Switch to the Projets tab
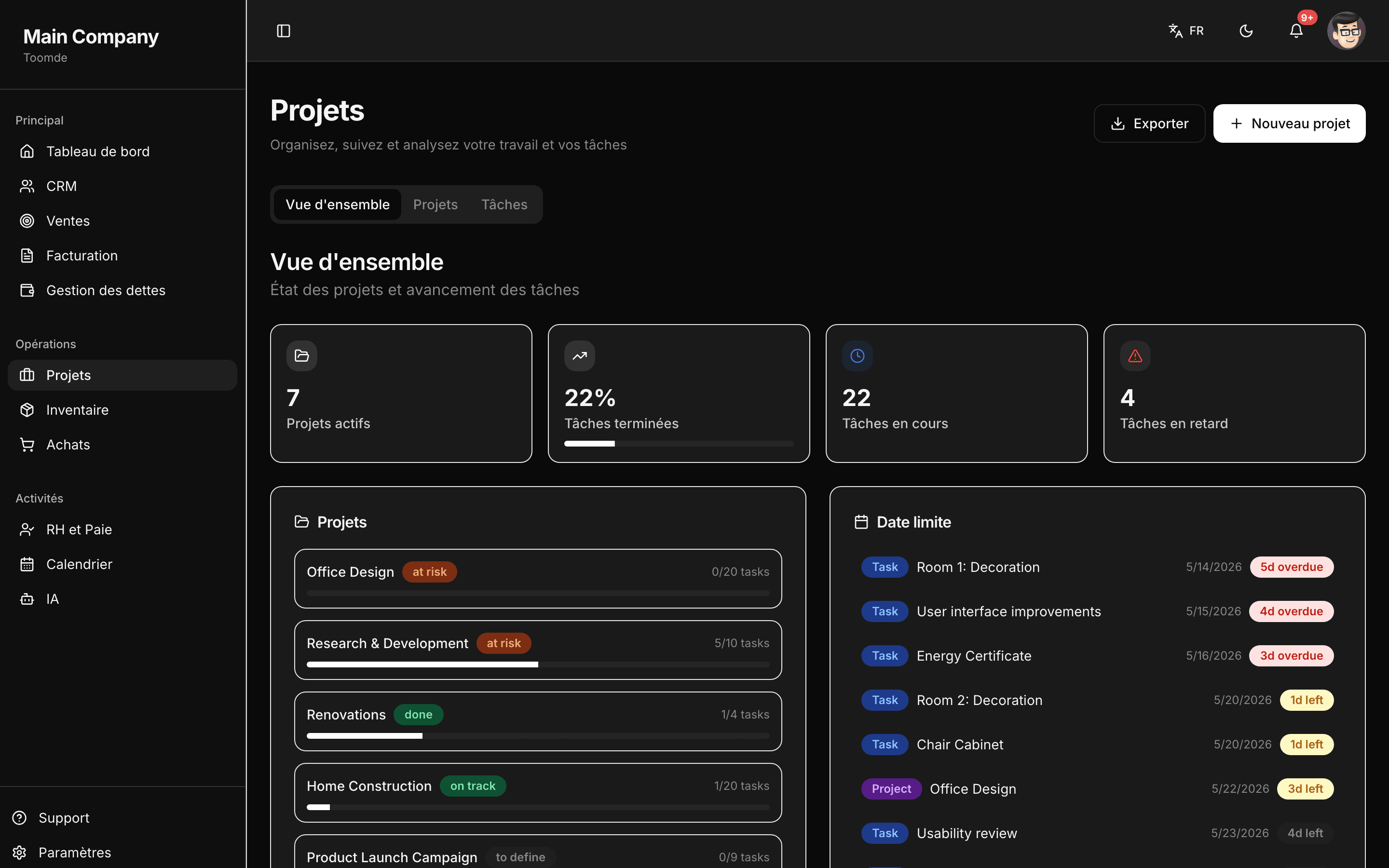This screenshot has width=1389, height=868. (435, 204)
